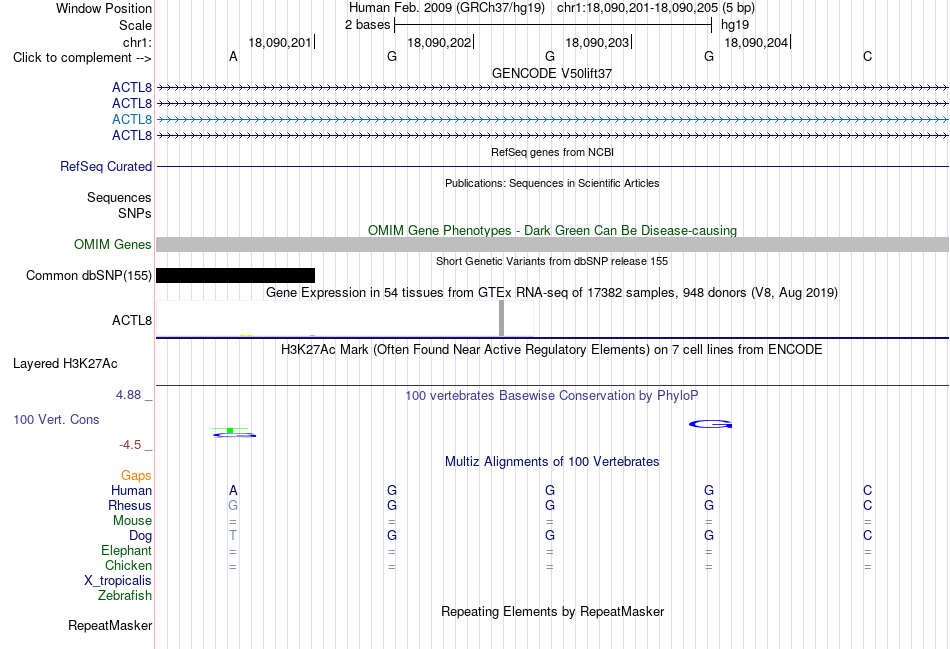Select the RepeatMasker track label
The width and height of the screenshot is (950, 649).
[x=110, y=625]
